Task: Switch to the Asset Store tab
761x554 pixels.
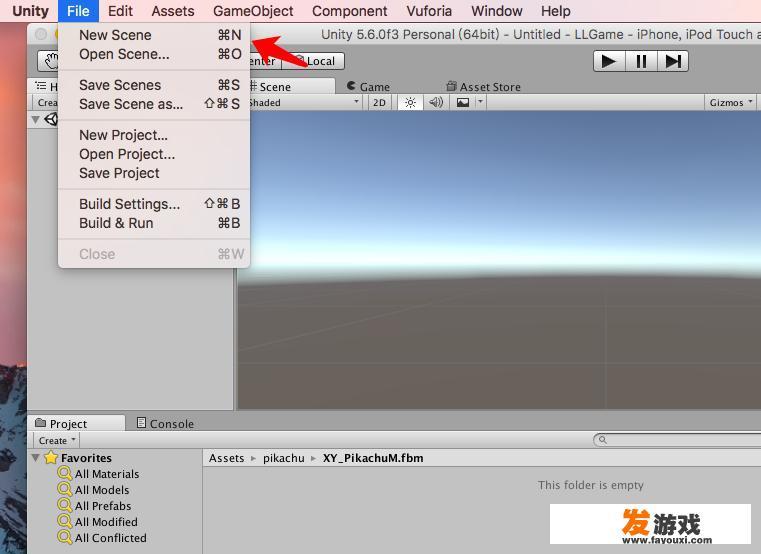Action: [x=483, y=87]
